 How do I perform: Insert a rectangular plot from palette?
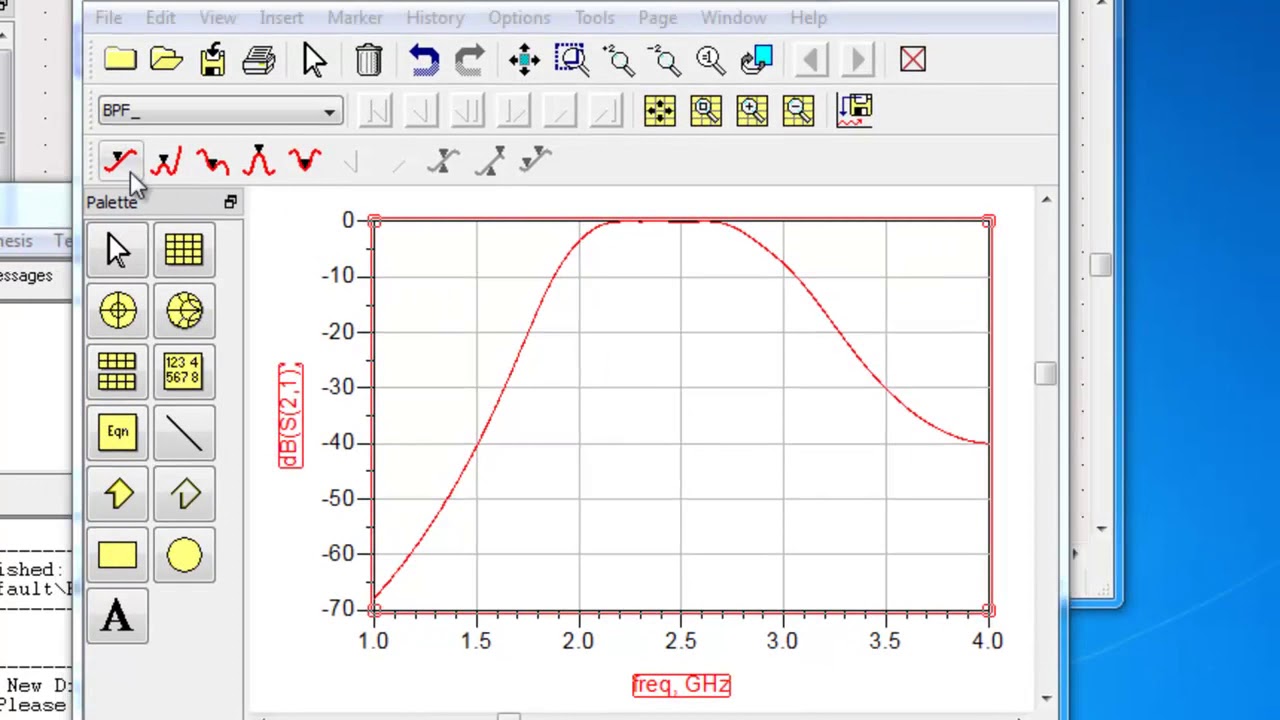pos(184,249)
